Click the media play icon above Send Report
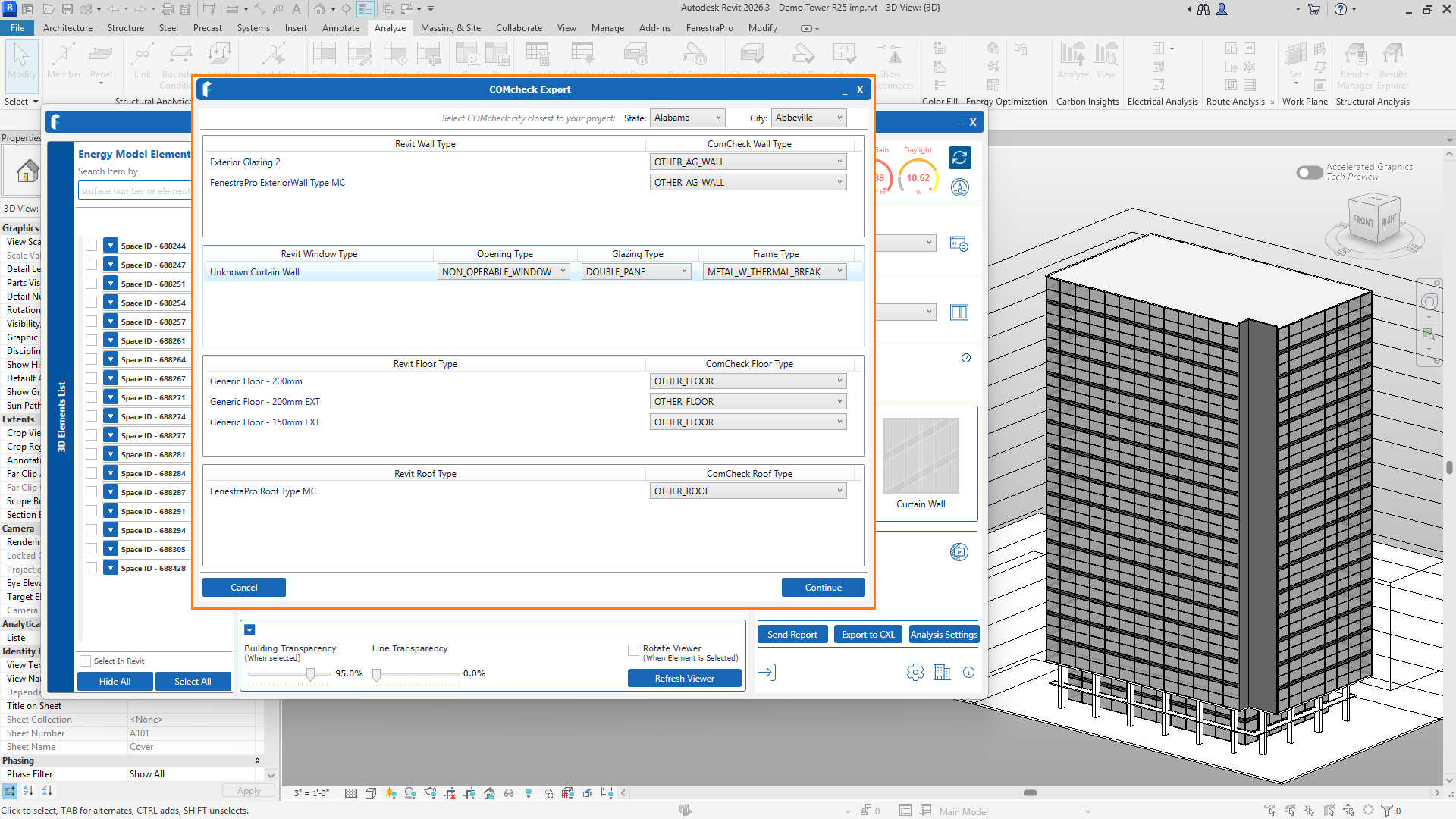The height and width of the screenshot is (819, 1456). [959, 552]
